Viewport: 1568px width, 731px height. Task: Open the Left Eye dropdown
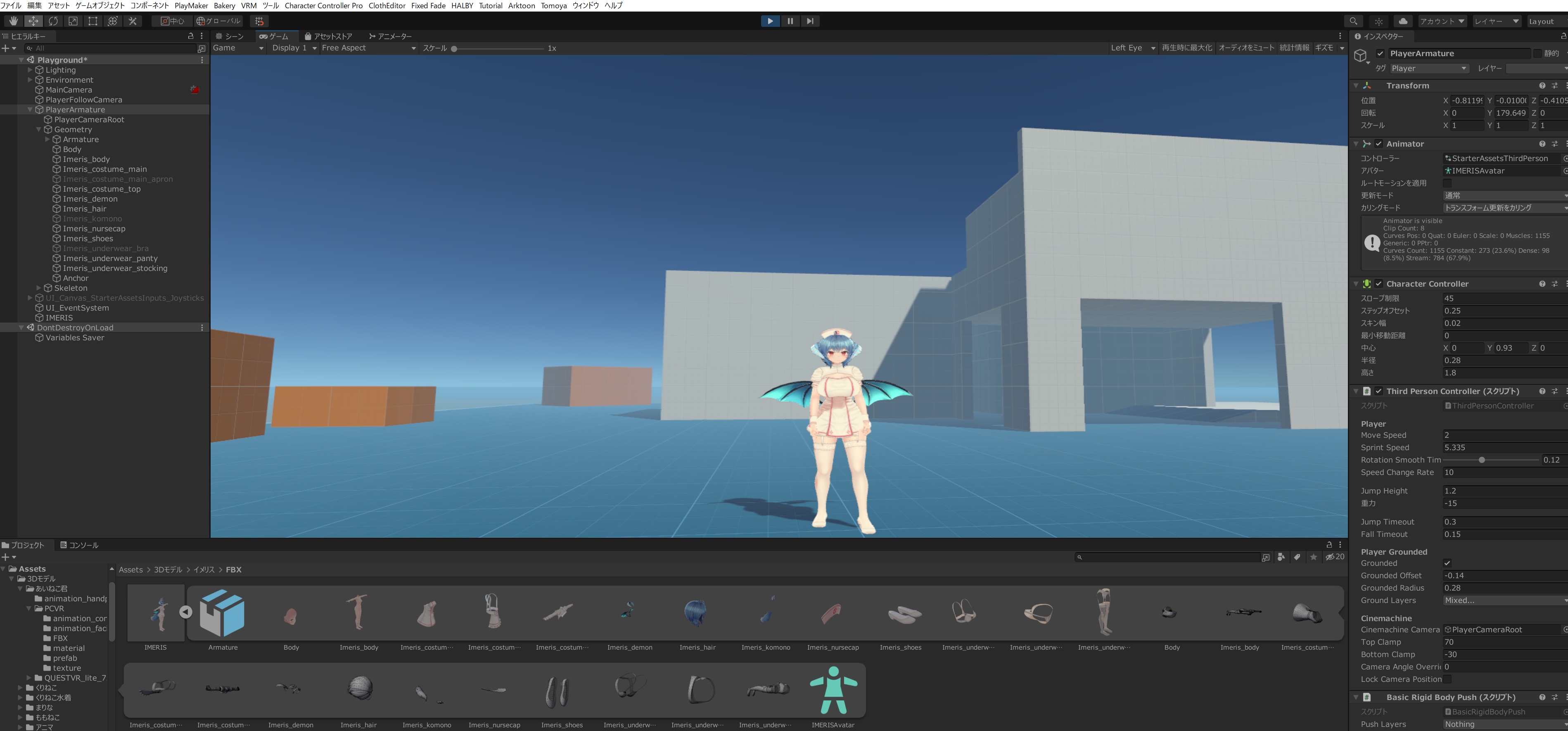pos(1133,48)
